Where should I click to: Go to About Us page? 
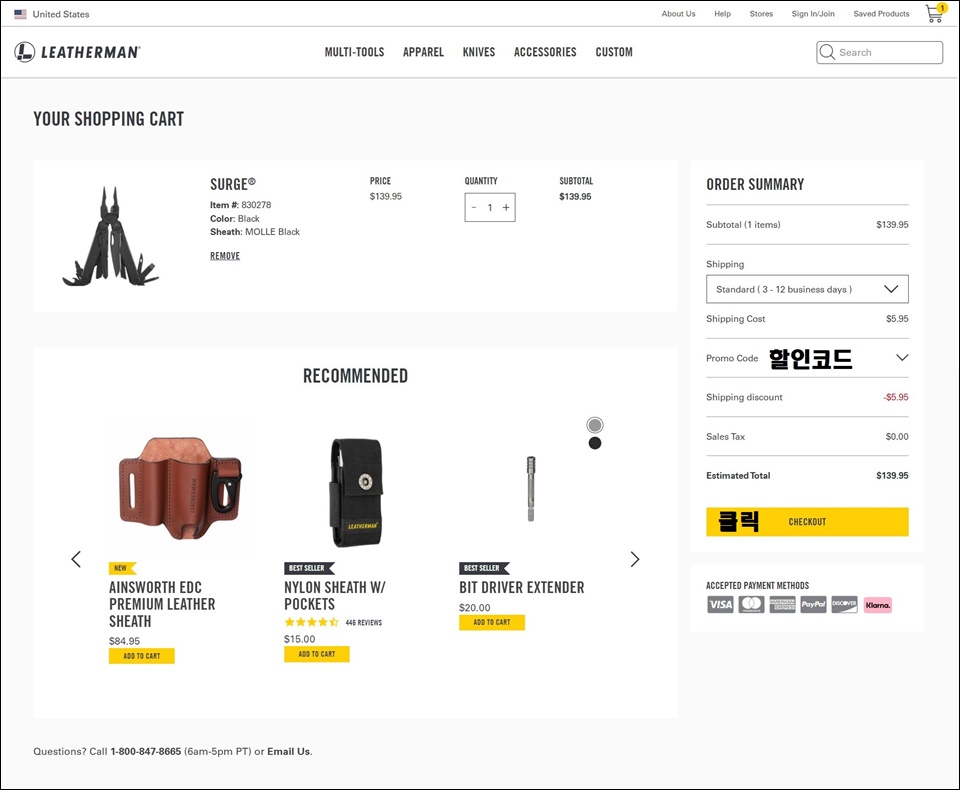click(678, 13)
